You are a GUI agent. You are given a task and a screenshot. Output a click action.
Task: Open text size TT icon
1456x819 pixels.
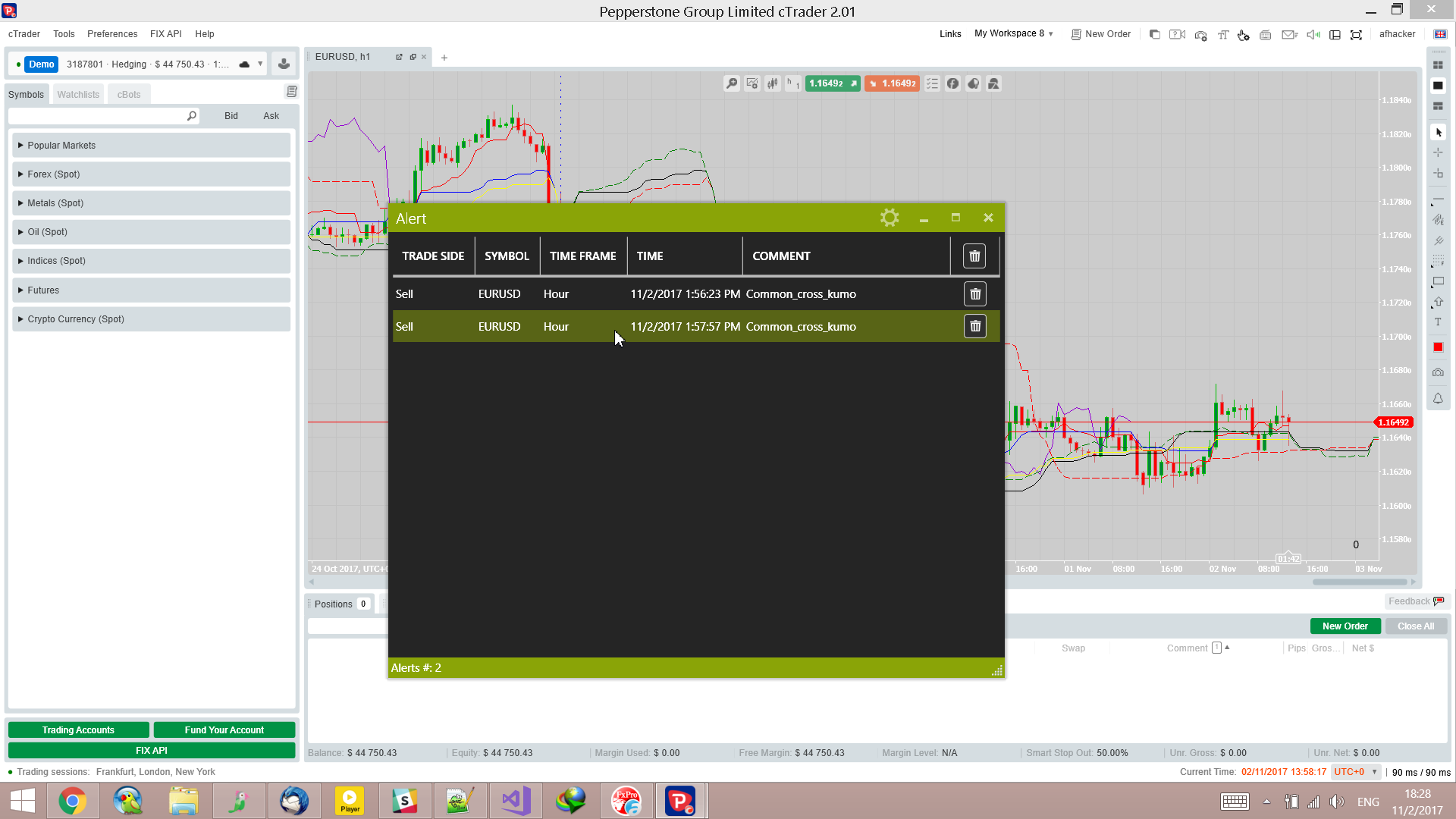pos(1222,34)
